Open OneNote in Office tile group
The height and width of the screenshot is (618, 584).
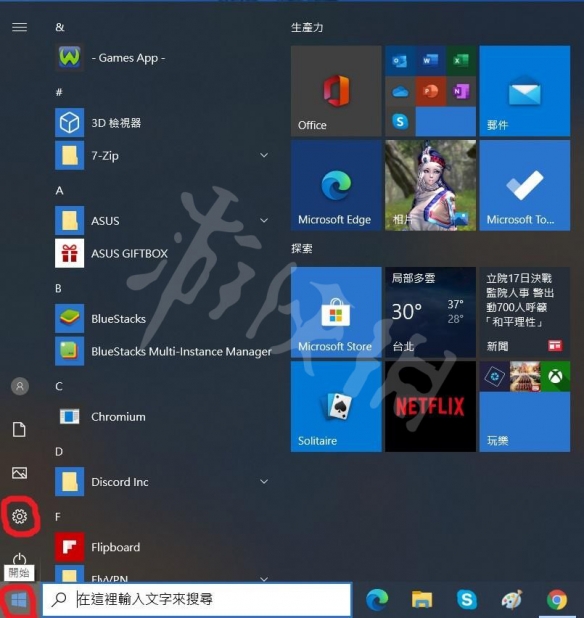[x=461, y=91]
